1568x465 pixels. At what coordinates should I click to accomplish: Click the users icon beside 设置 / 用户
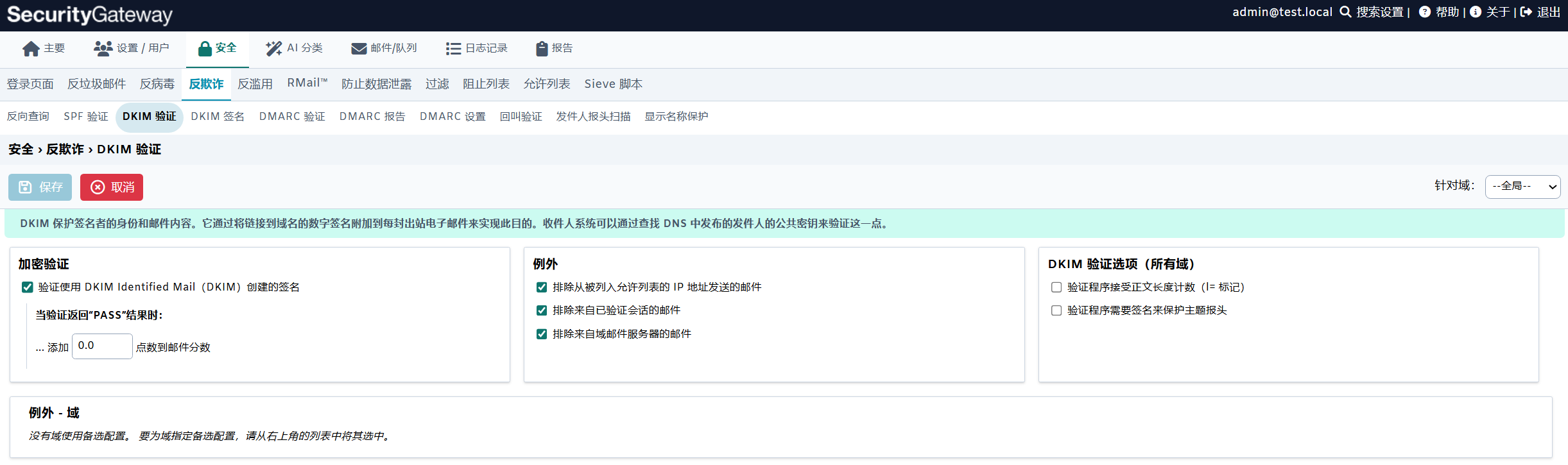coord(103,49)
